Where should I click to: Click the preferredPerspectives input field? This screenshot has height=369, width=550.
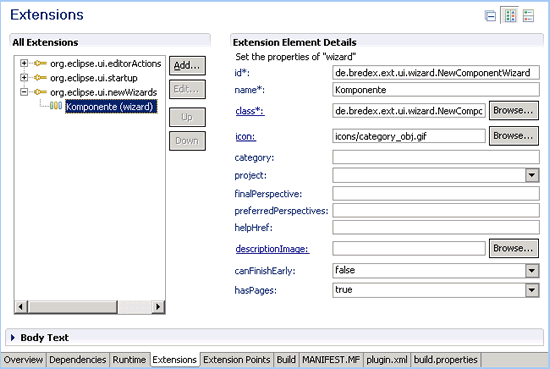pyautogui.click(x=436, y=210)
